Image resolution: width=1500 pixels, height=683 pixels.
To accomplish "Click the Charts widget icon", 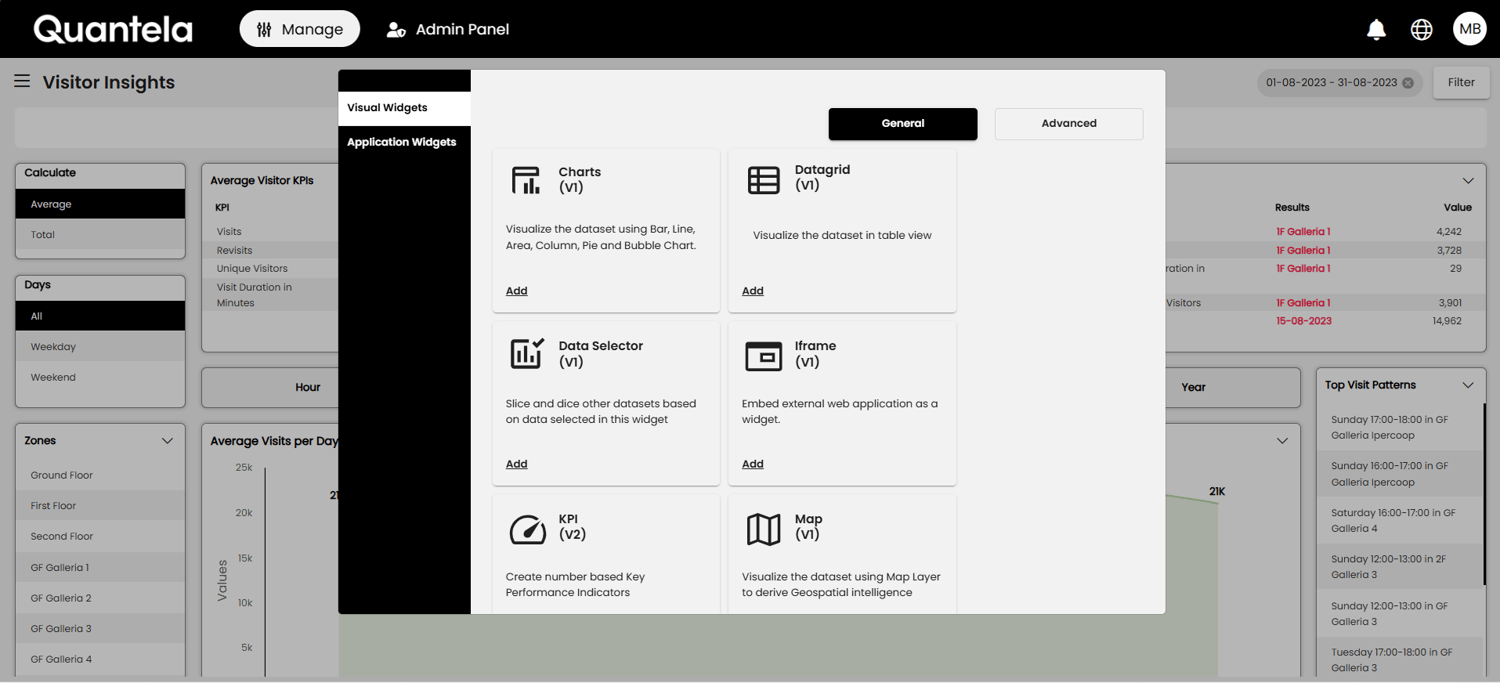I will [x=526, y=180].
